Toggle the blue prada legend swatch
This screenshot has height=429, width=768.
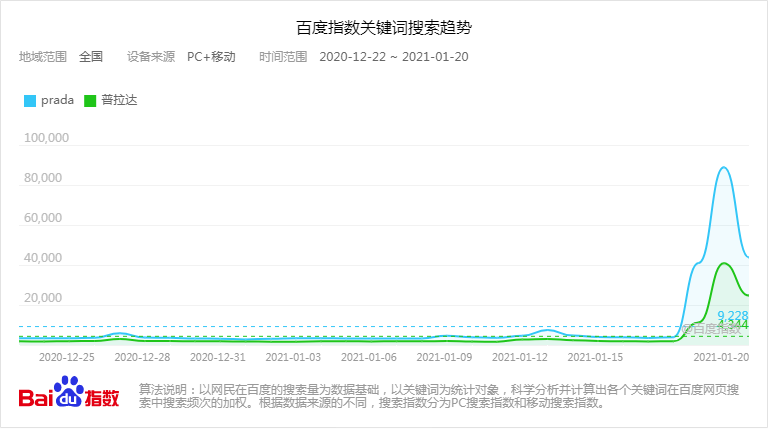pyautogui.click(x=30, y=100)
